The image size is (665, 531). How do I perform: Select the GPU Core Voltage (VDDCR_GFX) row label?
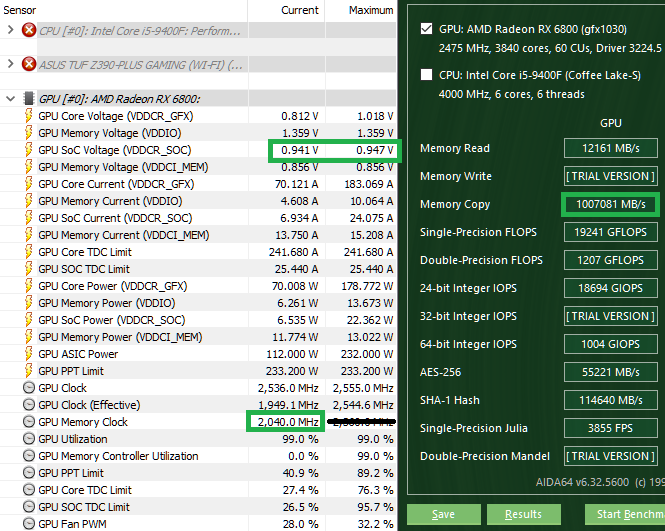[115, 116]
